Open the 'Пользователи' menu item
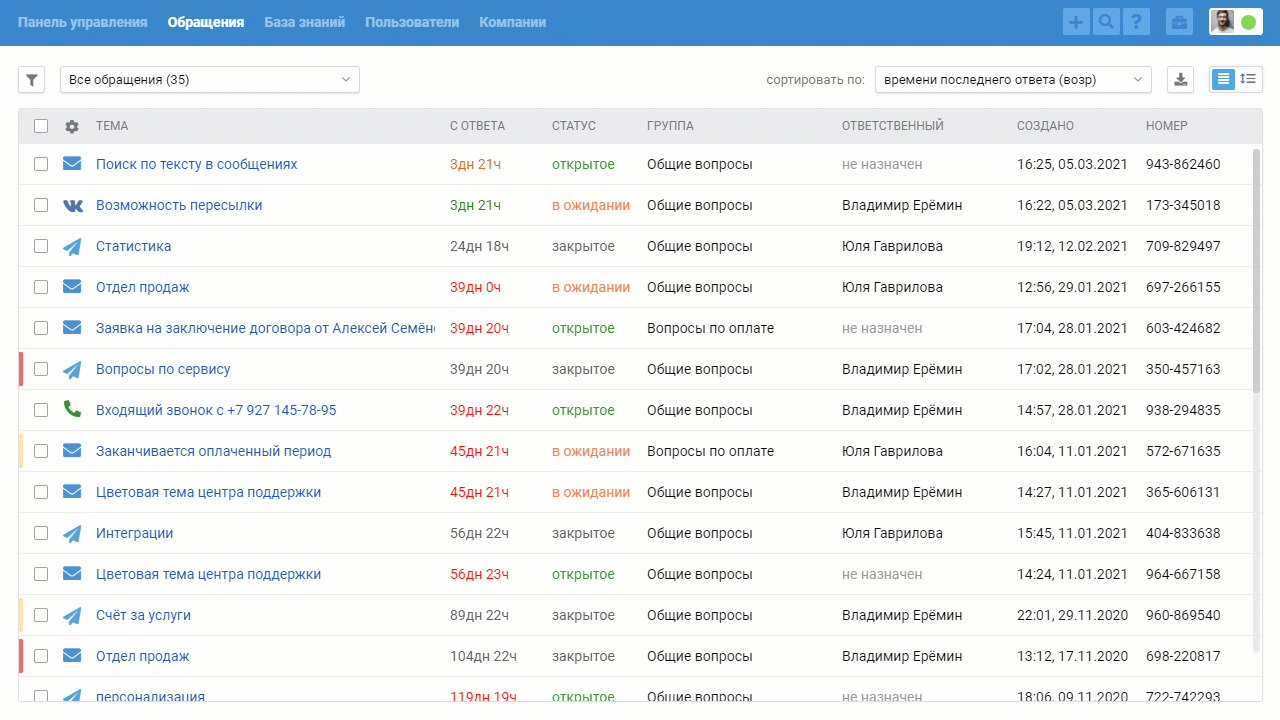Screen dimensions: 1280x720 412,22
